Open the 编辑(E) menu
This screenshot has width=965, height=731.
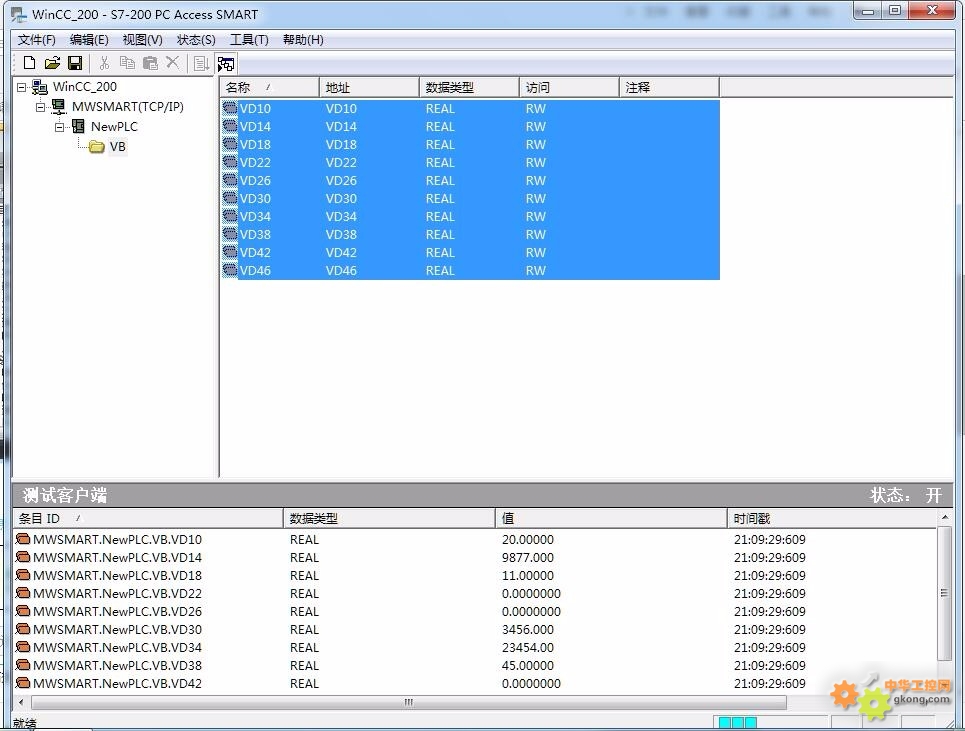tap(89, 40)
